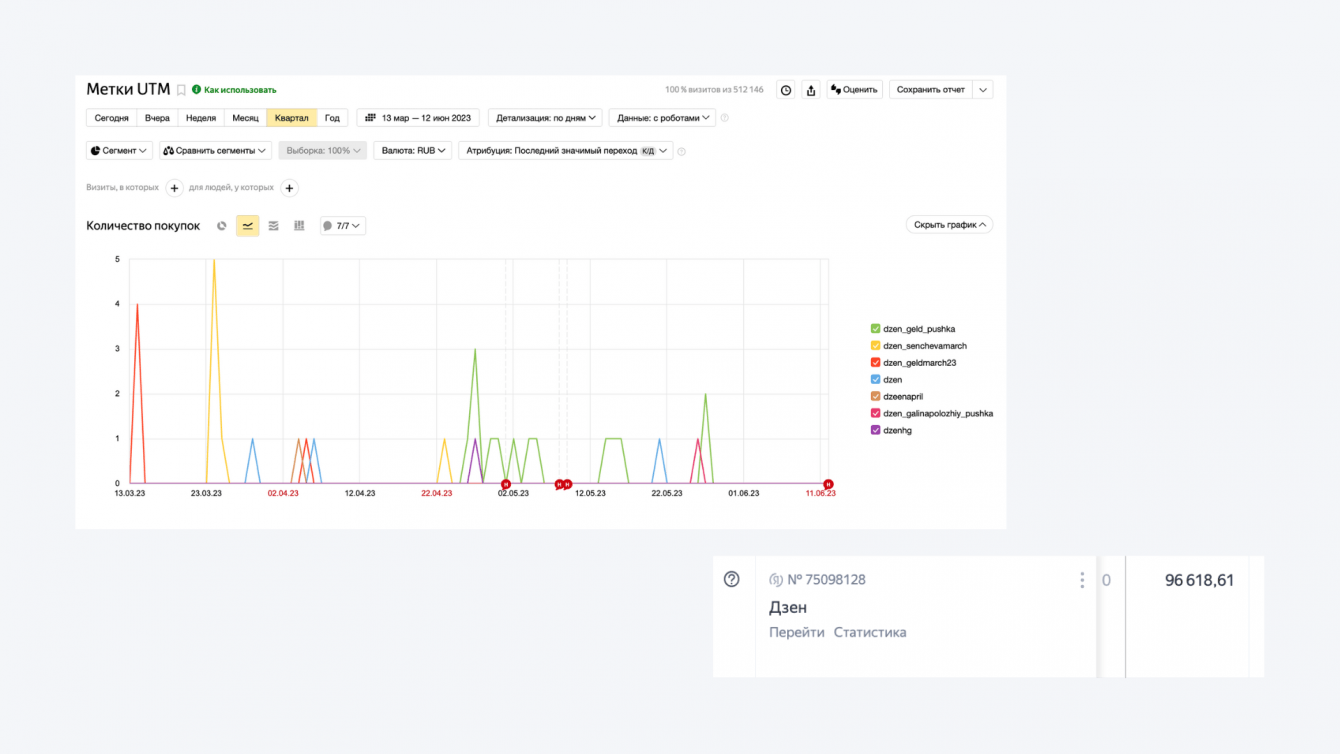Open the three-dot menu on Дзен card
The height and width of the screenshot is (754, 1340).
coord(1081,580)
